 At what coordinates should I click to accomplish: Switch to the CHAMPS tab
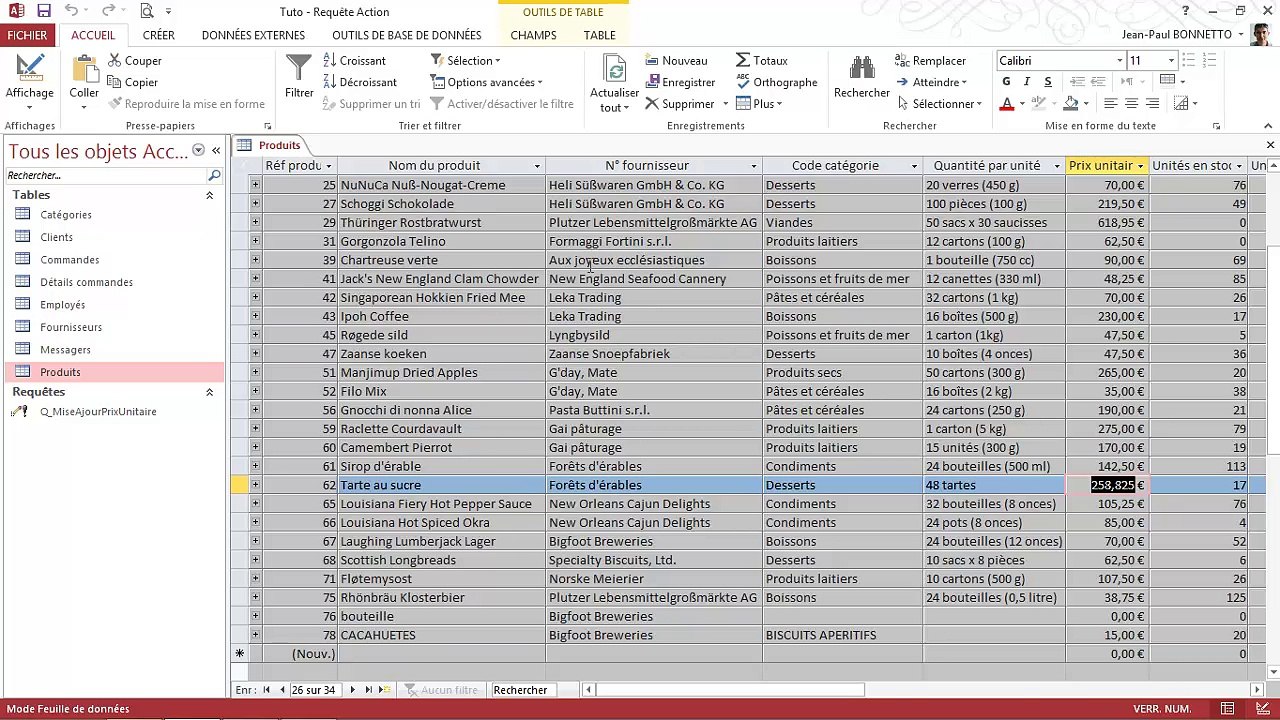533,35
